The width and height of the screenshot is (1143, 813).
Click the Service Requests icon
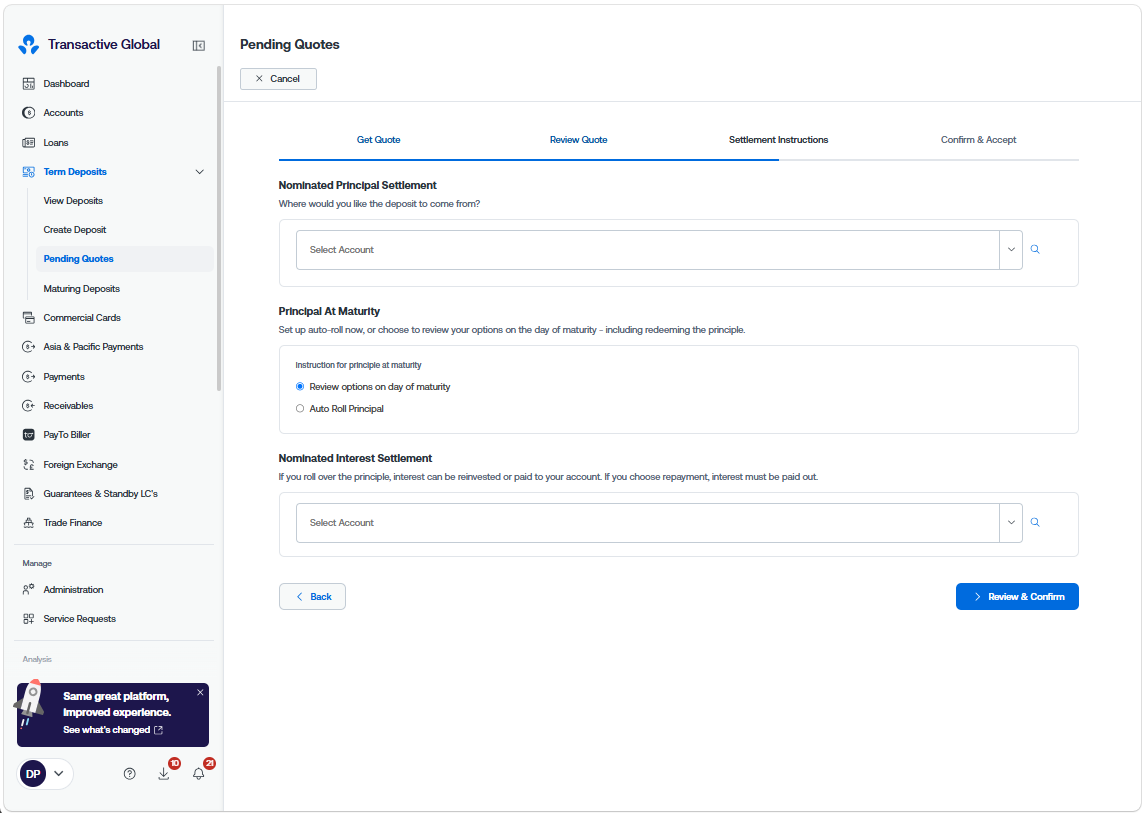click(28, 619)
